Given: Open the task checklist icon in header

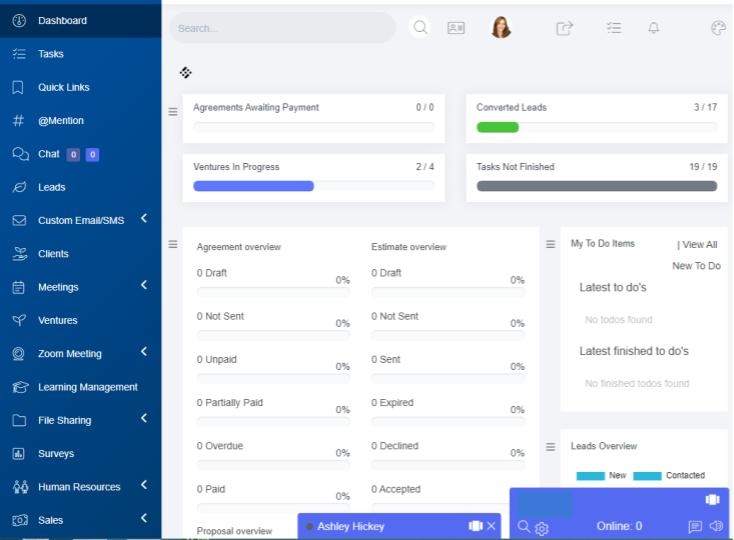Looking at the screenshot, I should click(x=614, y=28).
